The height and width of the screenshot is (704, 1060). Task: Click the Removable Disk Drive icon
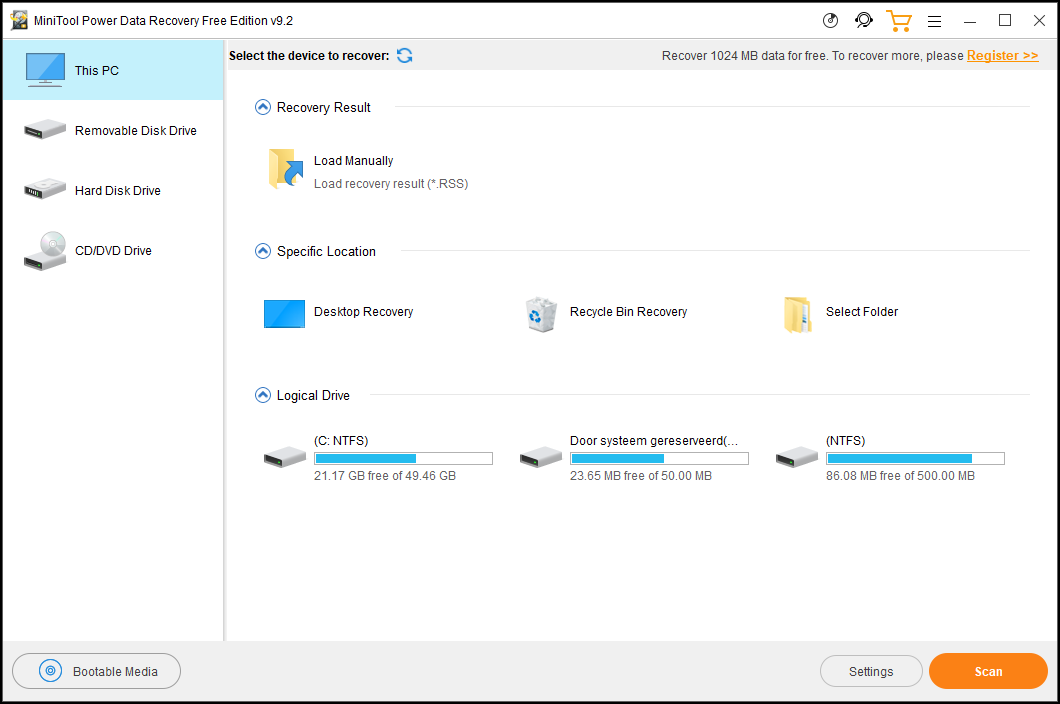coord(45,129)
